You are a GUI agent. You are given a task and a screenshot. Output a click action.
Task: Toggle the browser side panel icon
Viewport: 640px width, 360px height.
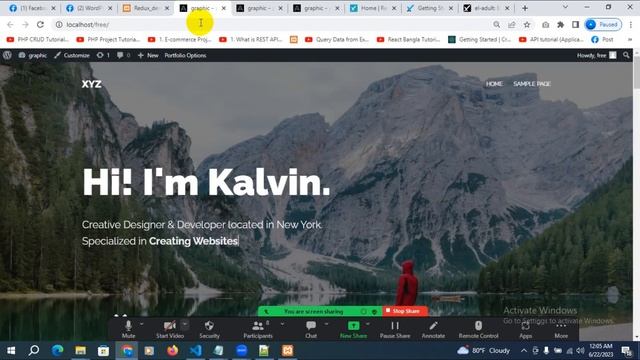[x=576, y=24]
